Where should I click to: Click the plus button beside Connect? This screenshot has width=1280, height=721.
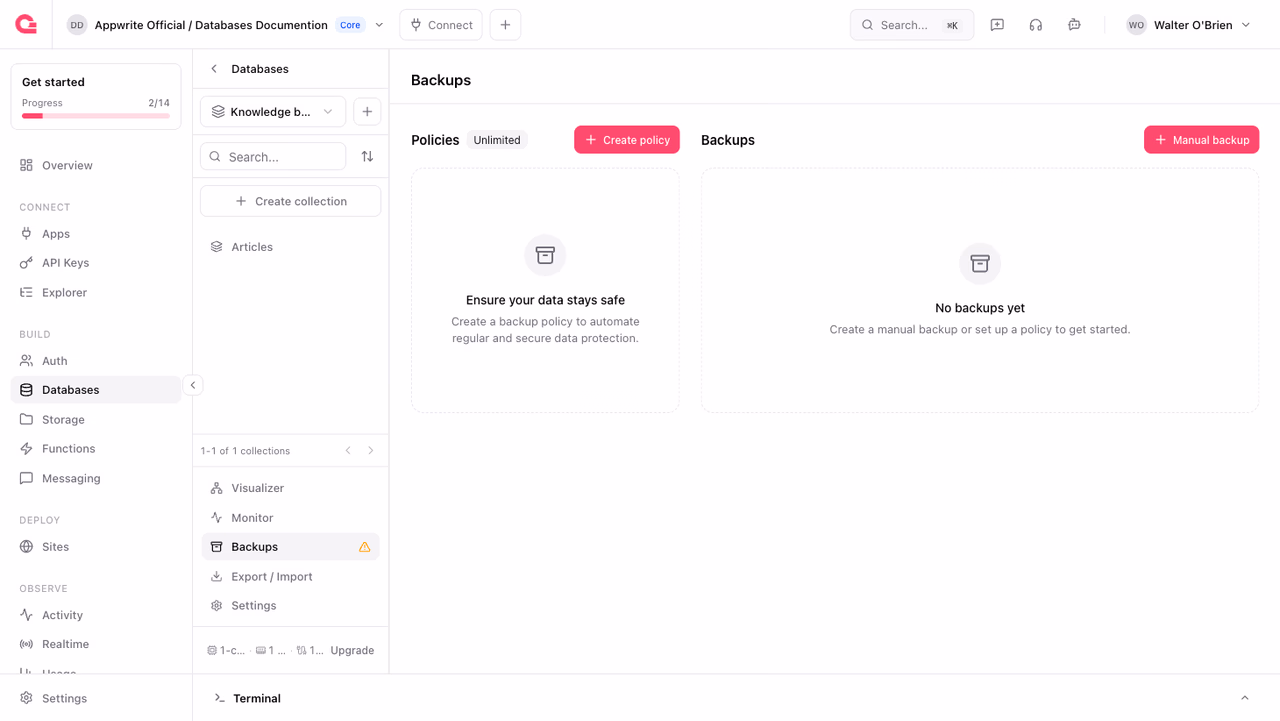coord(505,25)
